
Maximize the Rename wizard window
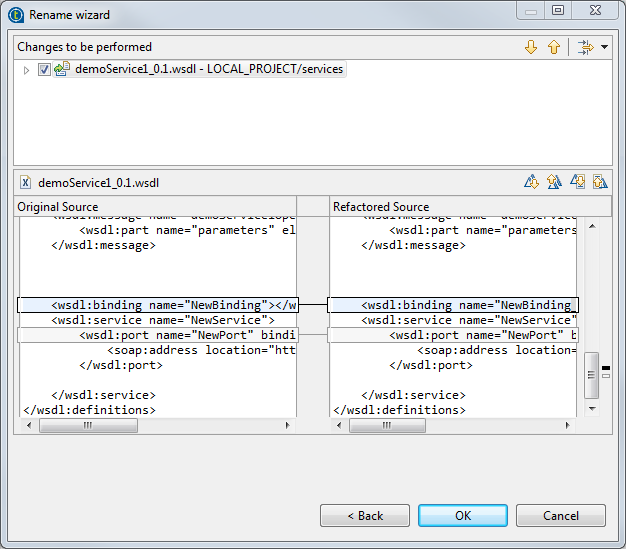[x=558, y=10]
